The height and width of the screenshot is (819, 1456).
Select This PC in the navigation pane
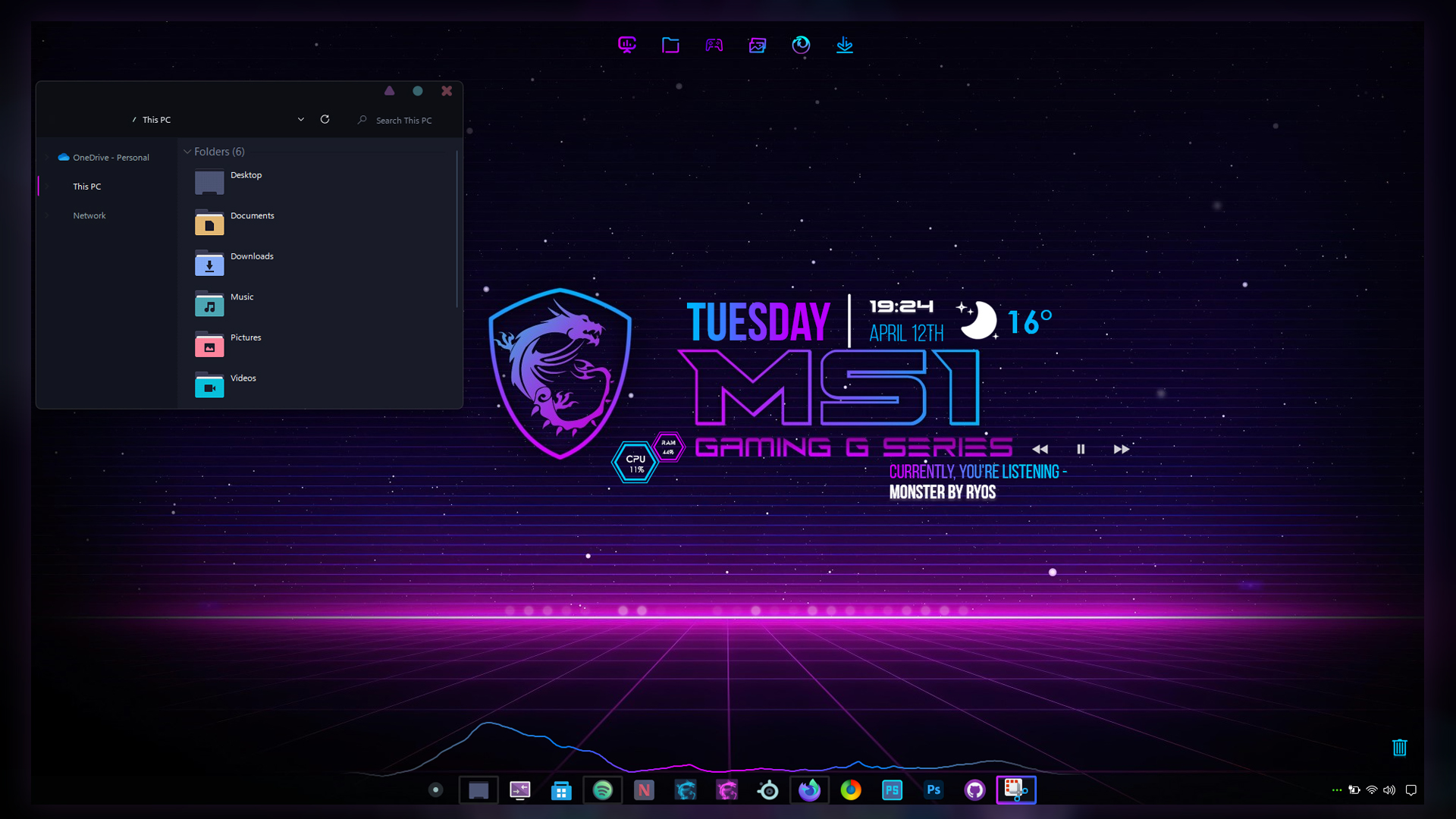[x=86, y=187]
